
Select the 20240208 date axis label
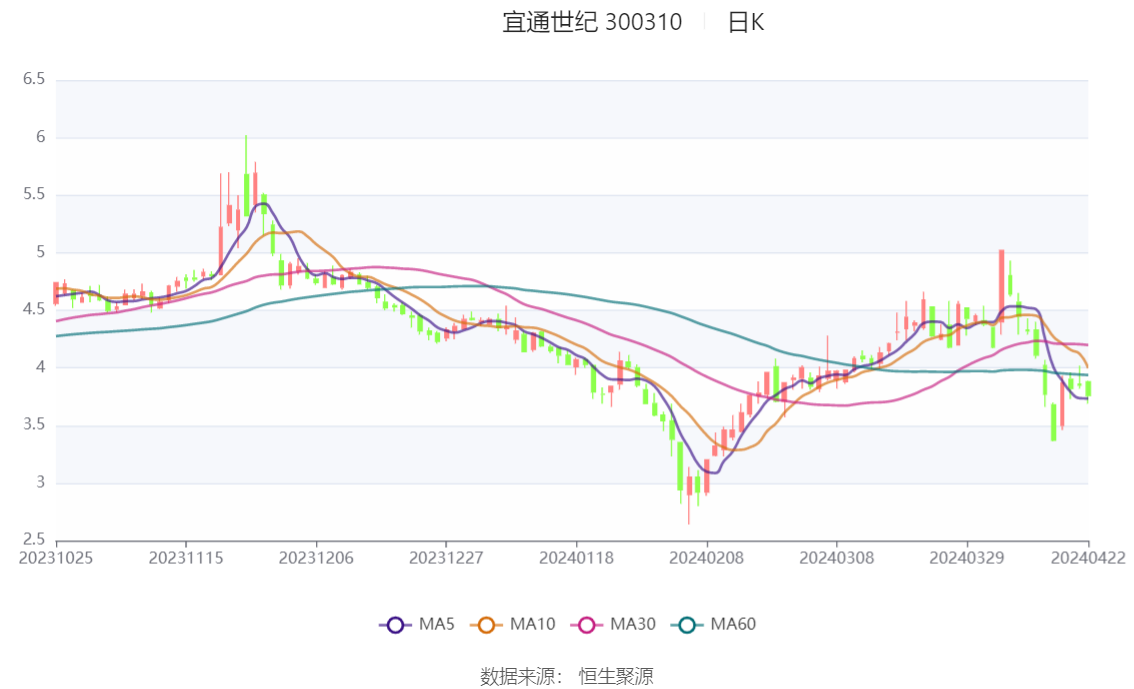click(x=707, y=559)
